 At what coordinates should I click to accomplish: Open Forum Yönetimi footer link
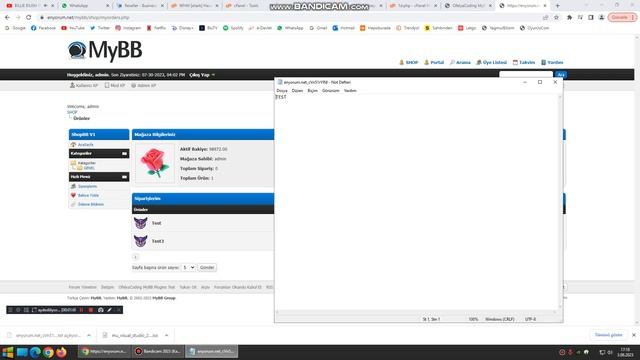click(x=82, y=287)
